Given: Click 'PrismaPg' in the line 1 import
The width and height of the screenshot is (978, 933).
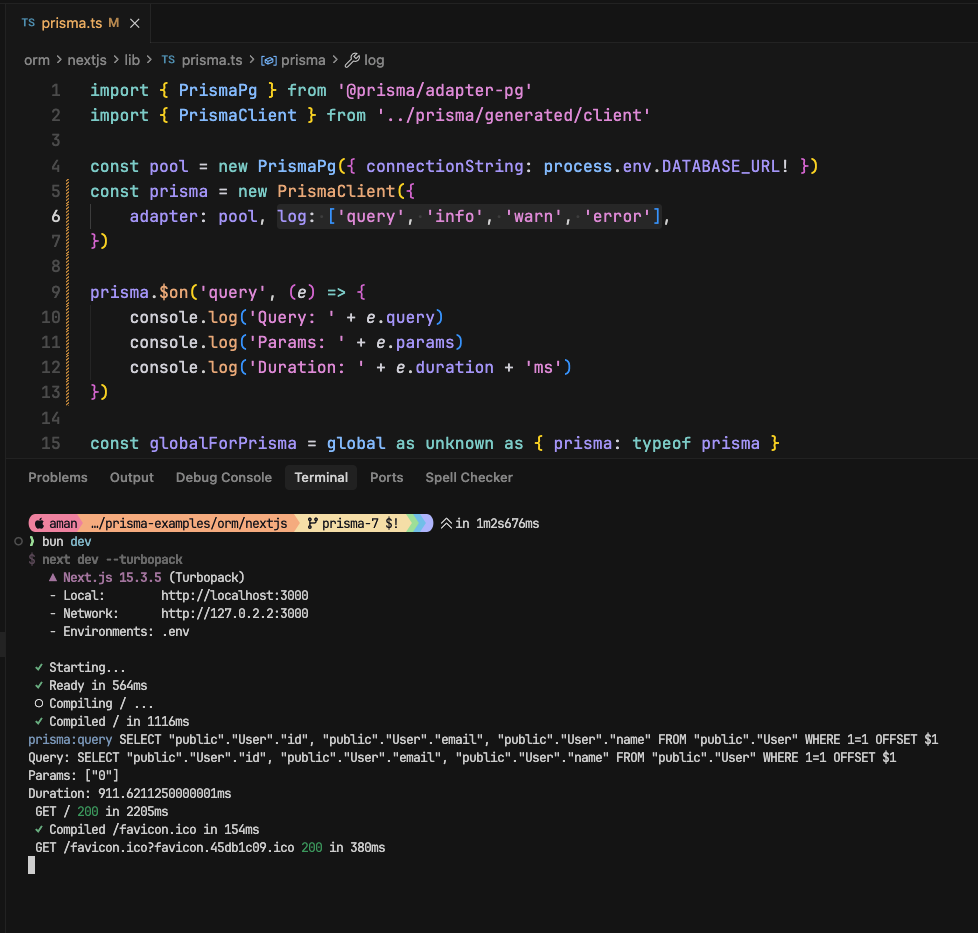Looking at the screenshot, I should click(x=218, y=90).
